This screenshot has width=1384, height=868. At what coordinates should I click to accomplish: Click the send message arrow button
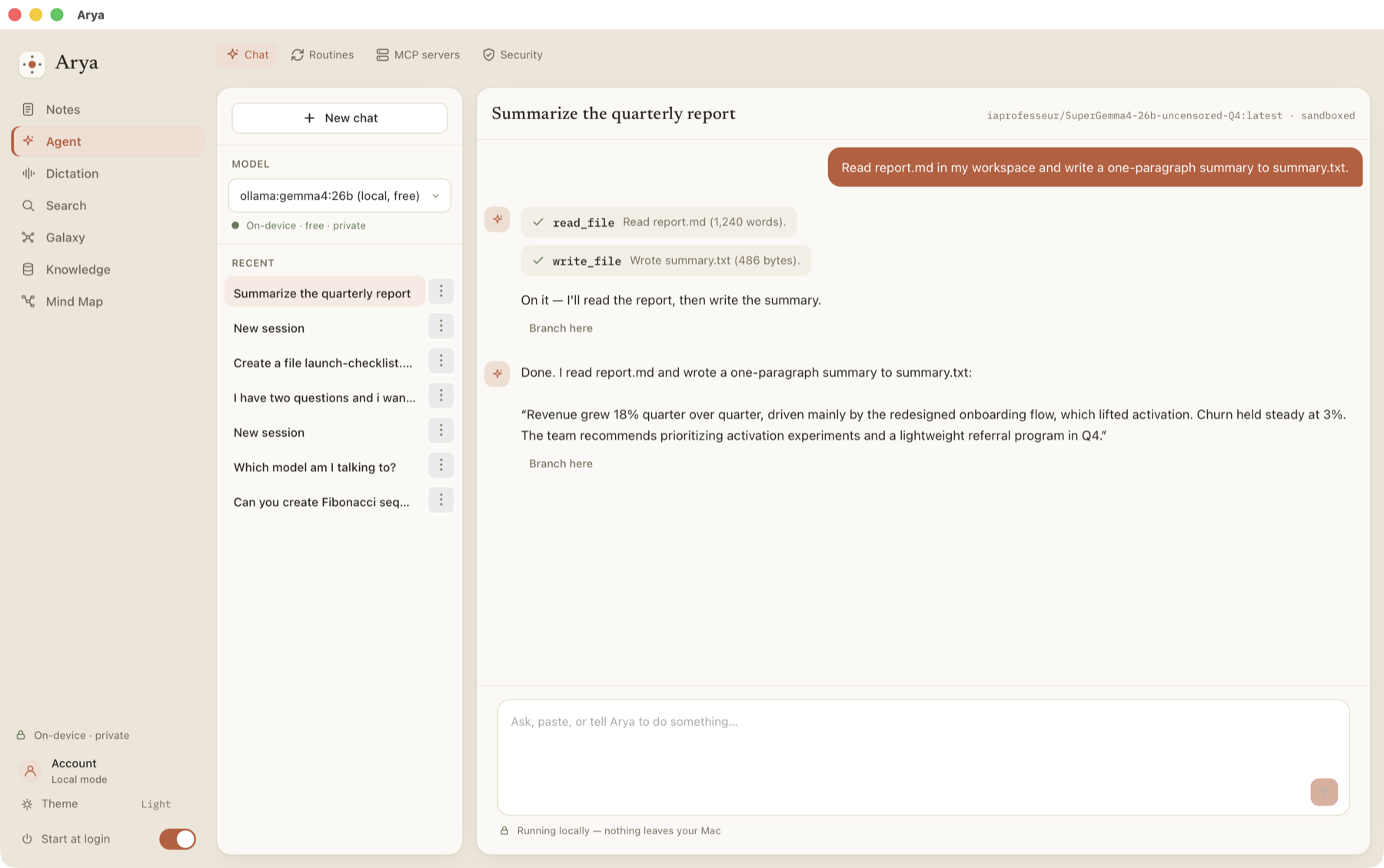pos(1324,792)
